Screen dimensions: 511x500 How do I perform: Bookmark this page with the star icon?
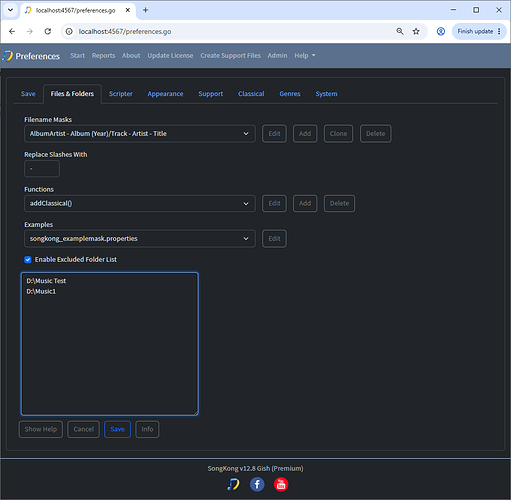coord(416,31)
